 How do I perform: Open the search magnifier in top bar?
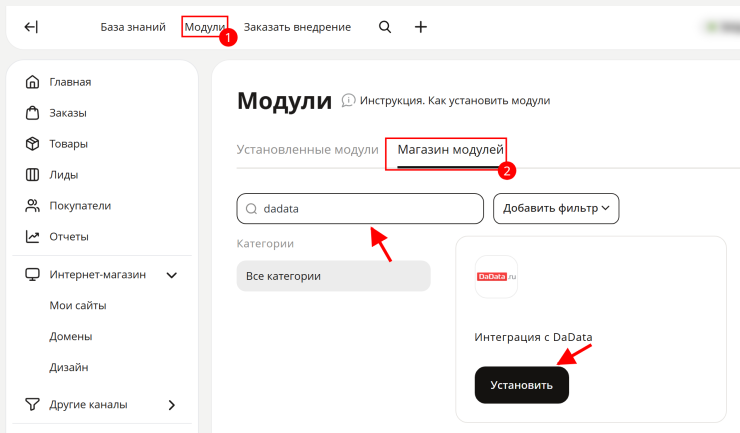coord(385,27)
